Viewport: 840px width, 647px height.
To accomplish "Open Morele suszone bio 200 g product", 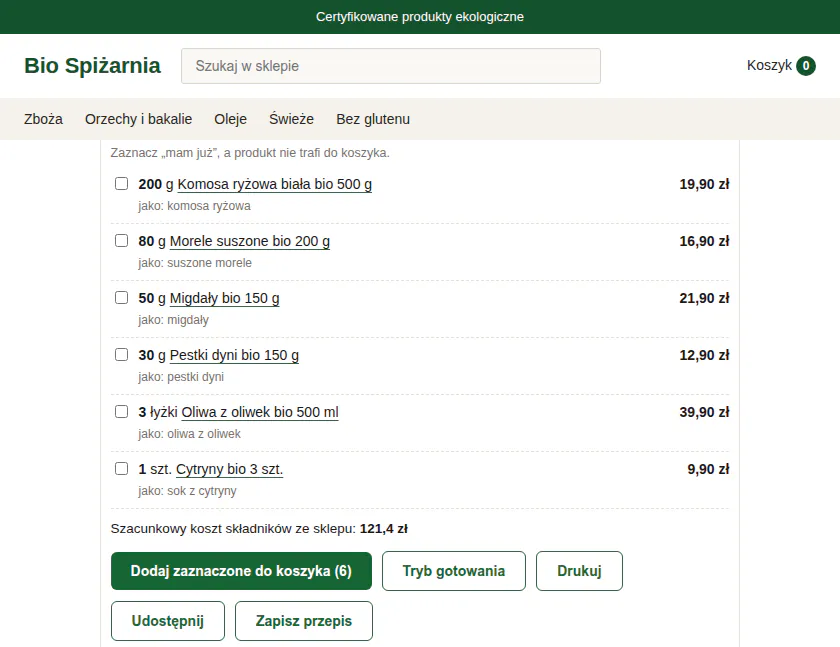I will 250,242.
